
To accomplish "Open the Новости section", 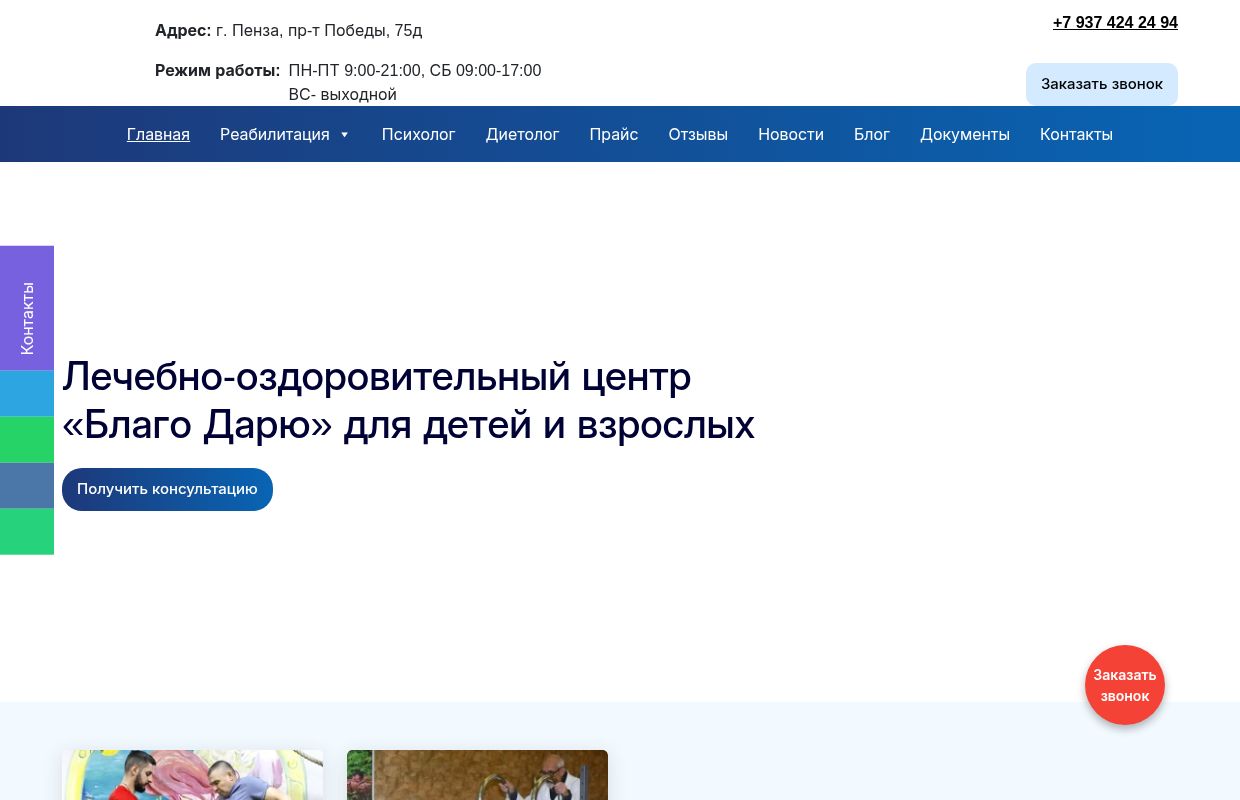I will tap(791, 134).
